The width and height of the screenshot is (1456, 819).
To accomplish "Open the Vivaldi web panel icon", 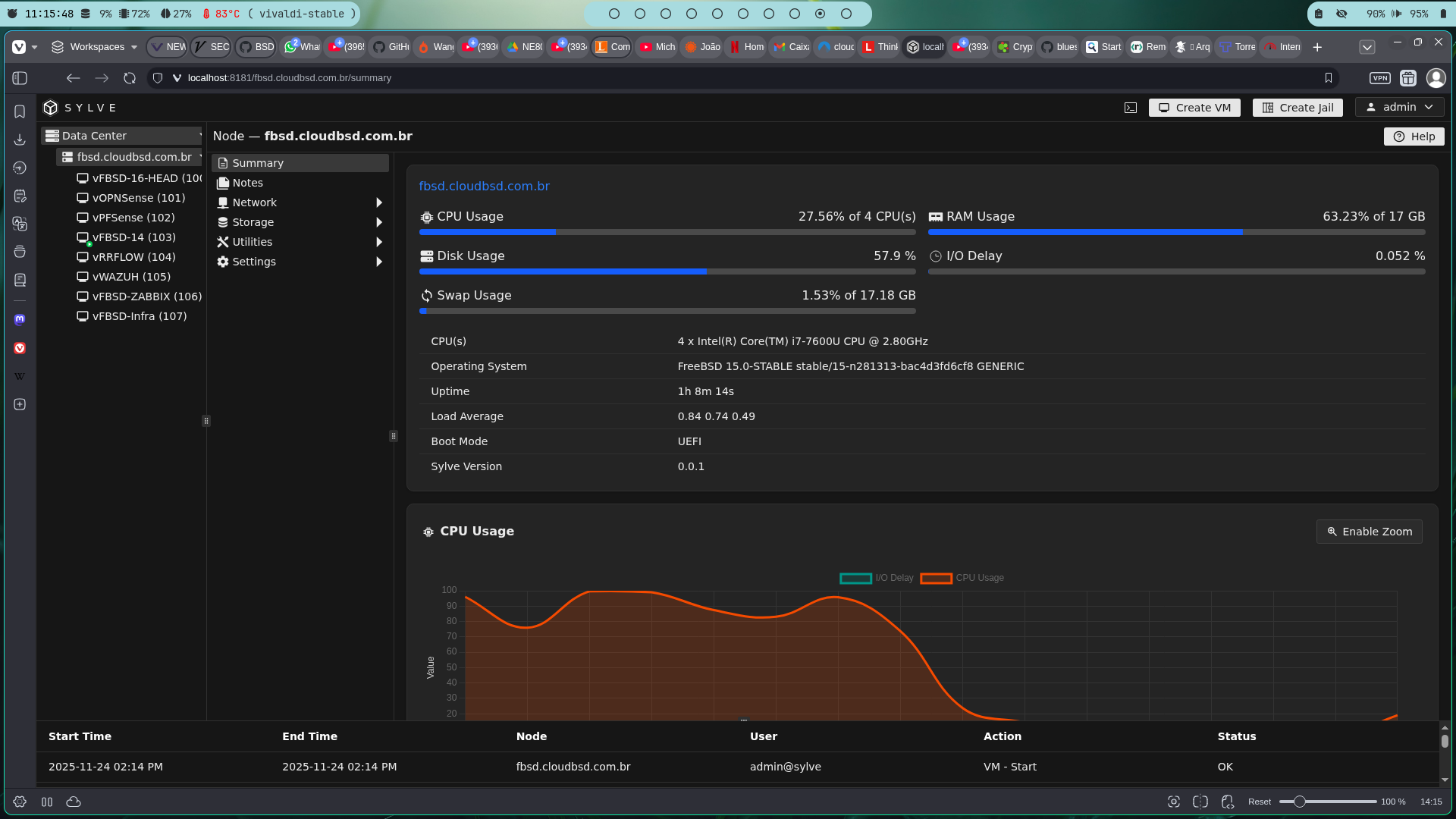I will [x=20, y=348].
